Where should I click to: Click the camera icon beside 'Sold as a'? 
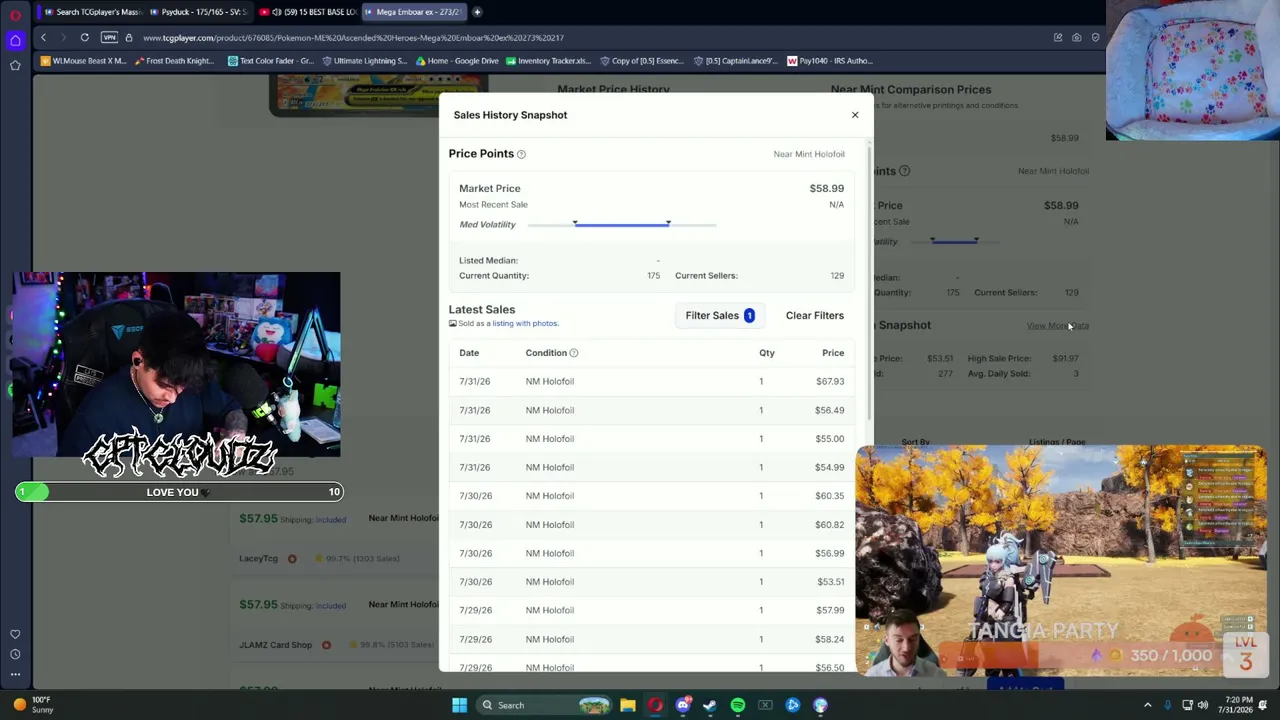coord(452,323)
